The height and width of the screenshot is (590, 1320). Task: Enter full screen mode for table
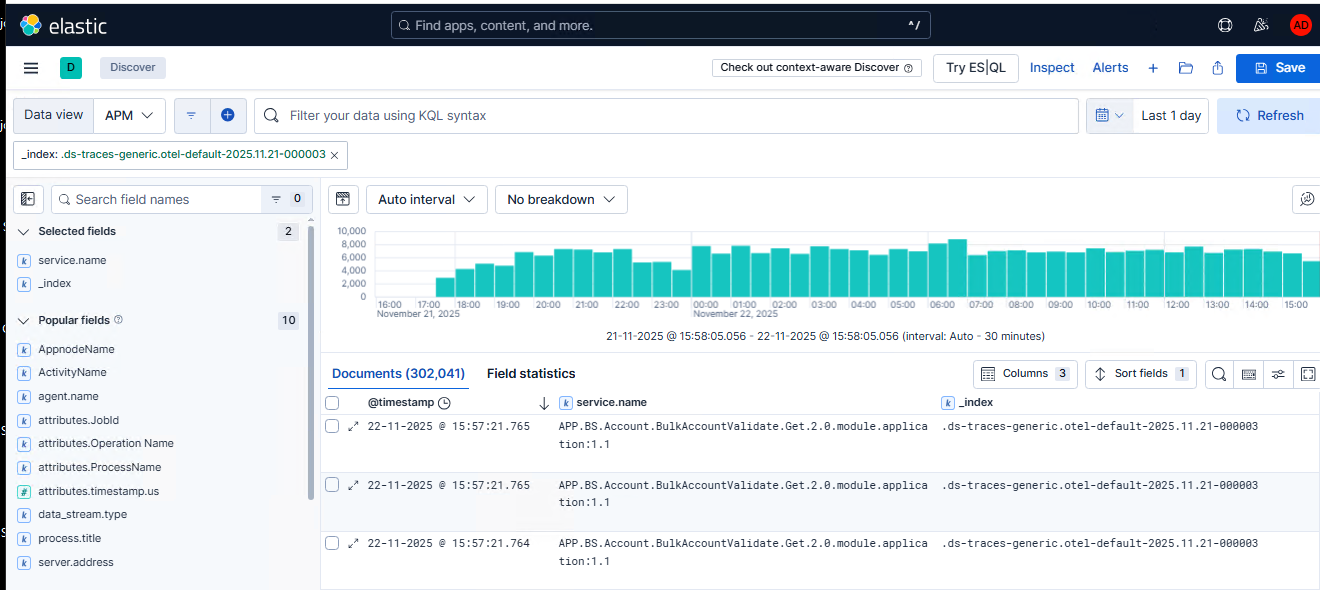click(1307, 374)
